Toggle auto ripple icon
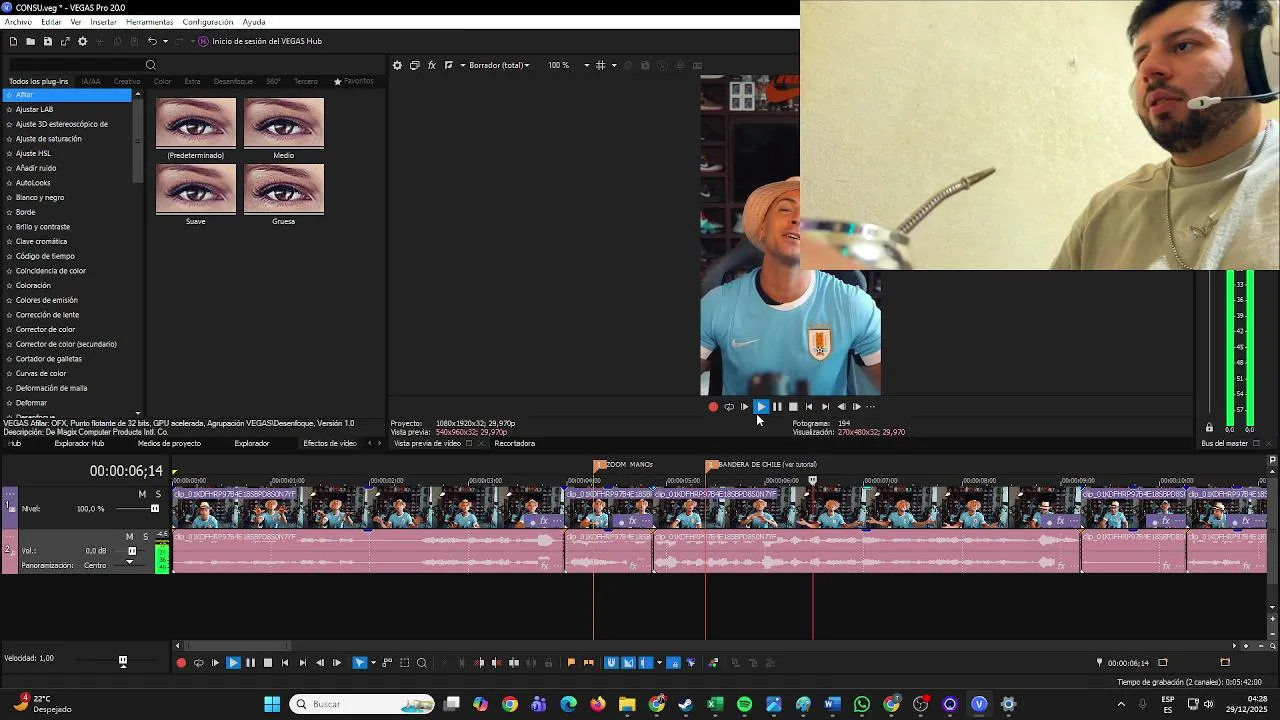 coord(645,663)
